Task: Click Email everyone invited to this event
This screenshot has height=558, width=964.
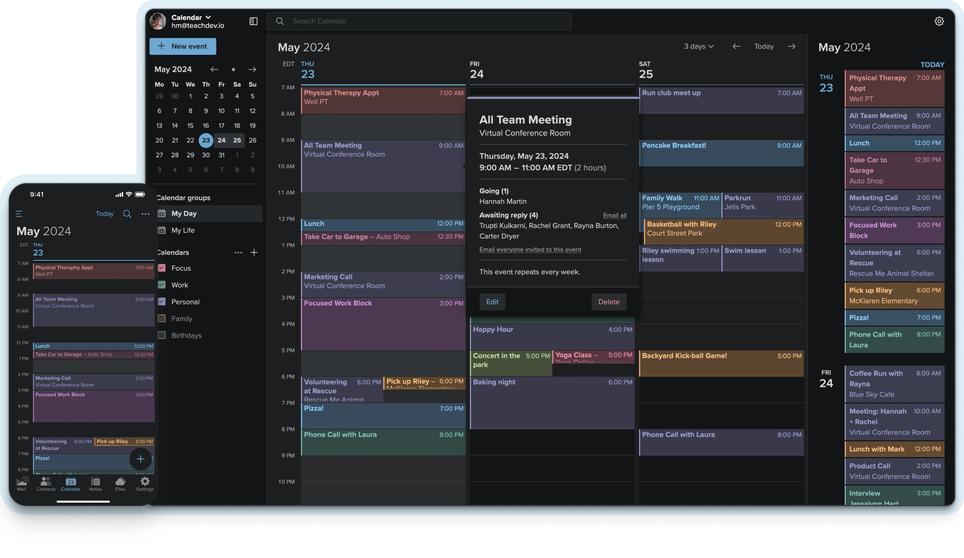Action: [x=530, y=250]
